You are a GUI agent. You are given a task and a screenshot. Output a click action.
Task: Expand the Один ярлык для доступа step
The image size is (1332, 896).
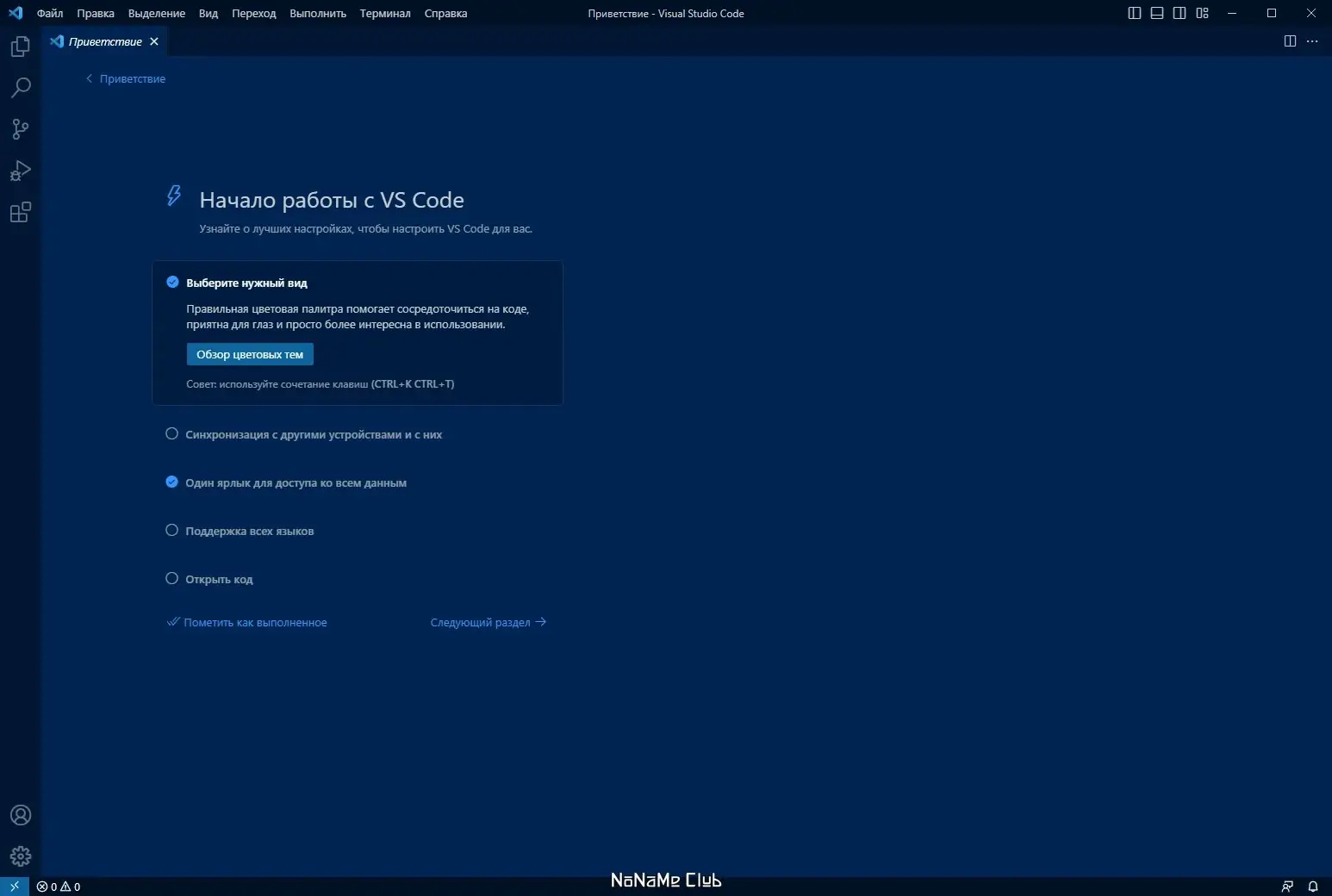coord(296,482)
